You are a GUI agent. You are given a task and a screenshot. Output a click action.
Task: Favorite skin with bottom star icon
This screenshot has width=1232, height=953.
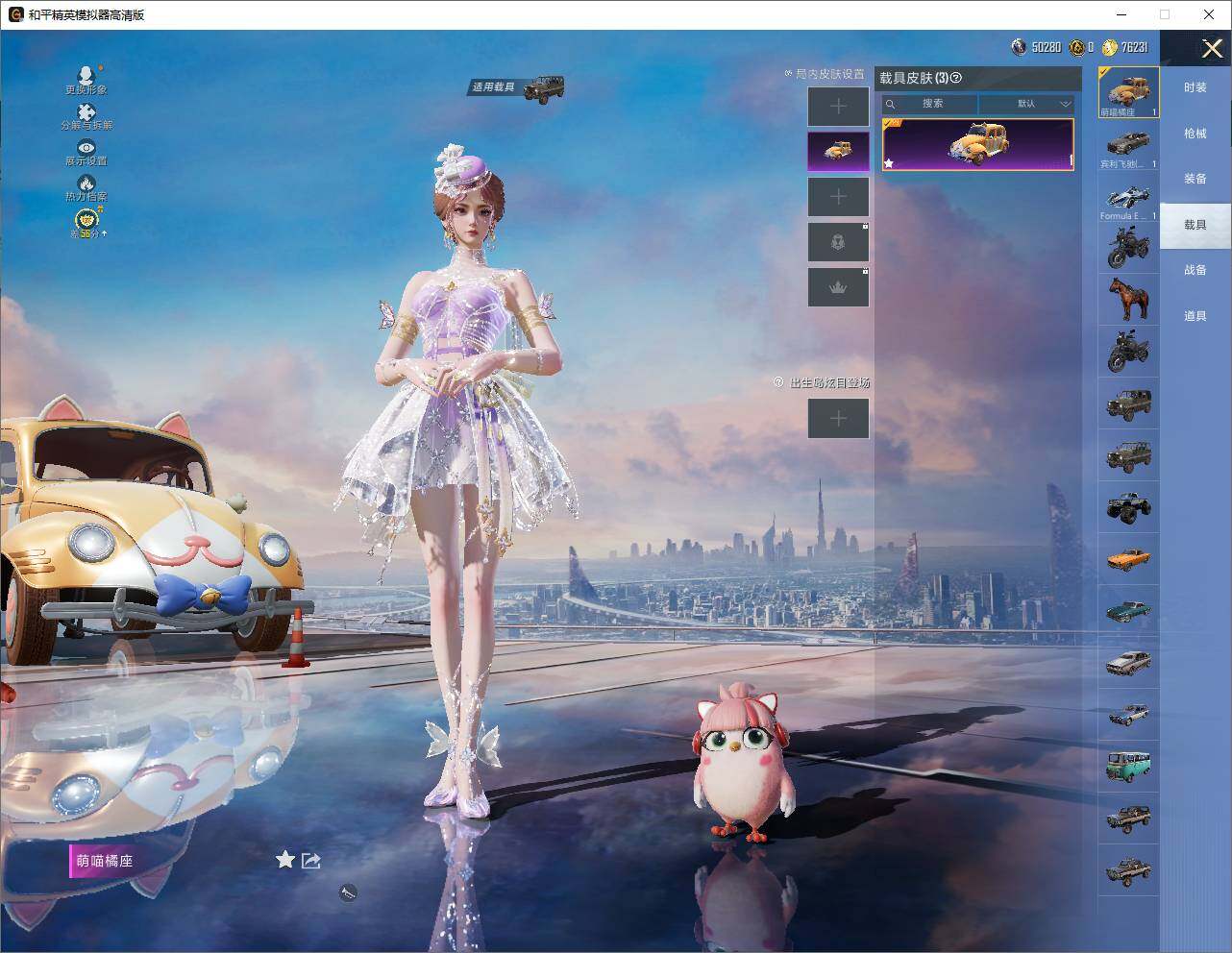point(285,860)
